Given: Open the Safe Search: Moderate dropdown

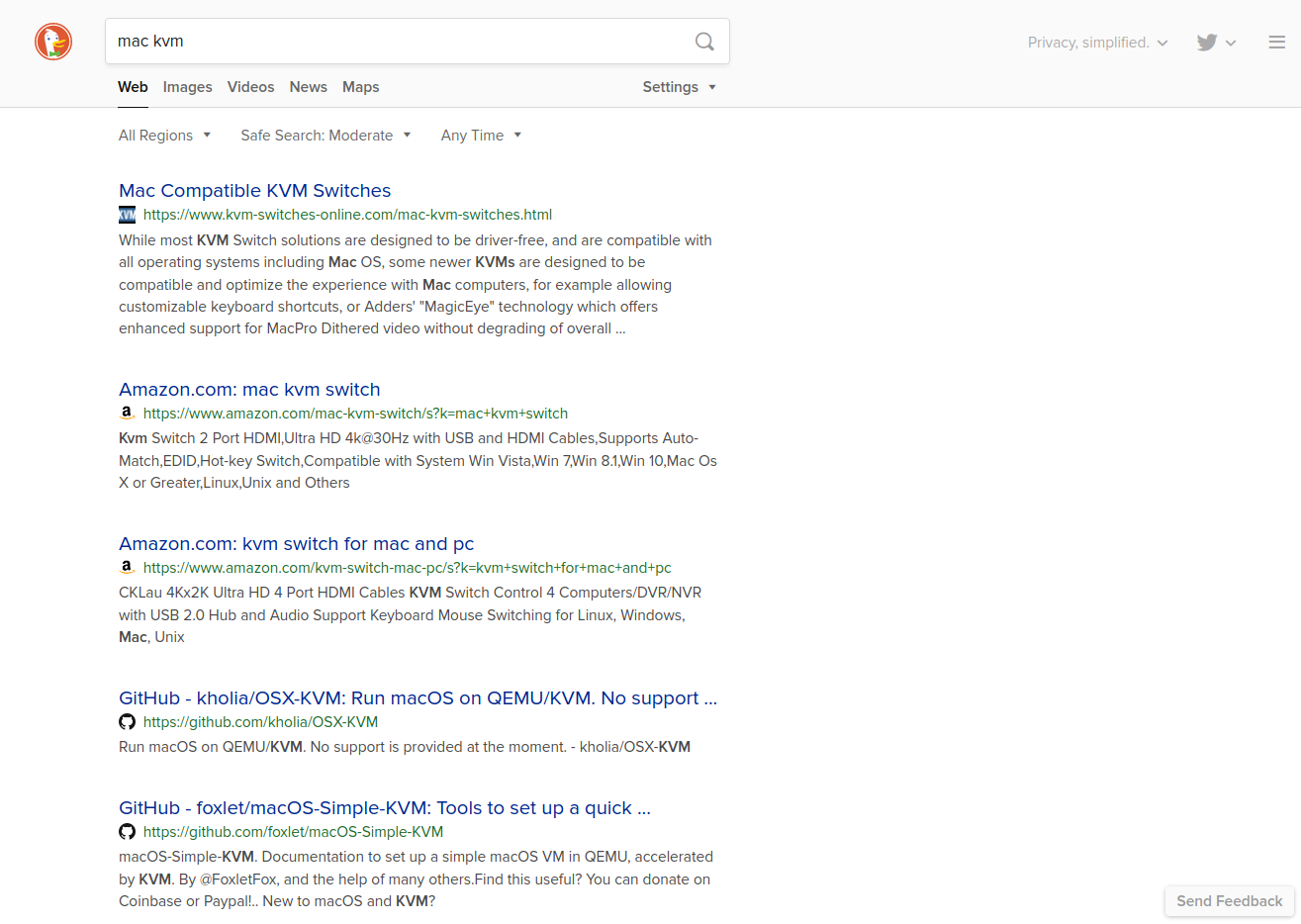Looking at the screenshot, I should [x=325, y=136].
